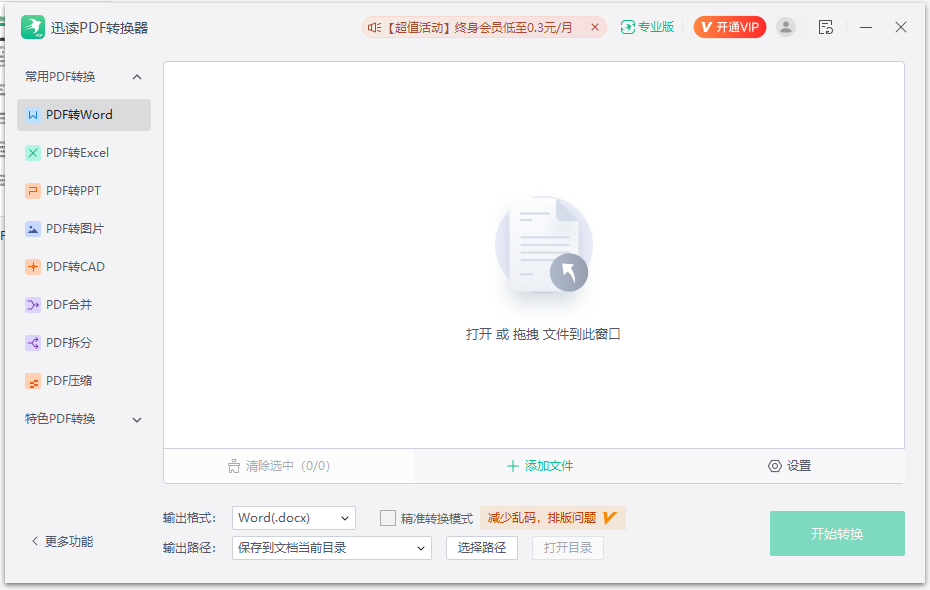Open the 输出路径 保存到文档当前目录 dropdown
Viewport: 930px width, 590px height.
[332, 548]
